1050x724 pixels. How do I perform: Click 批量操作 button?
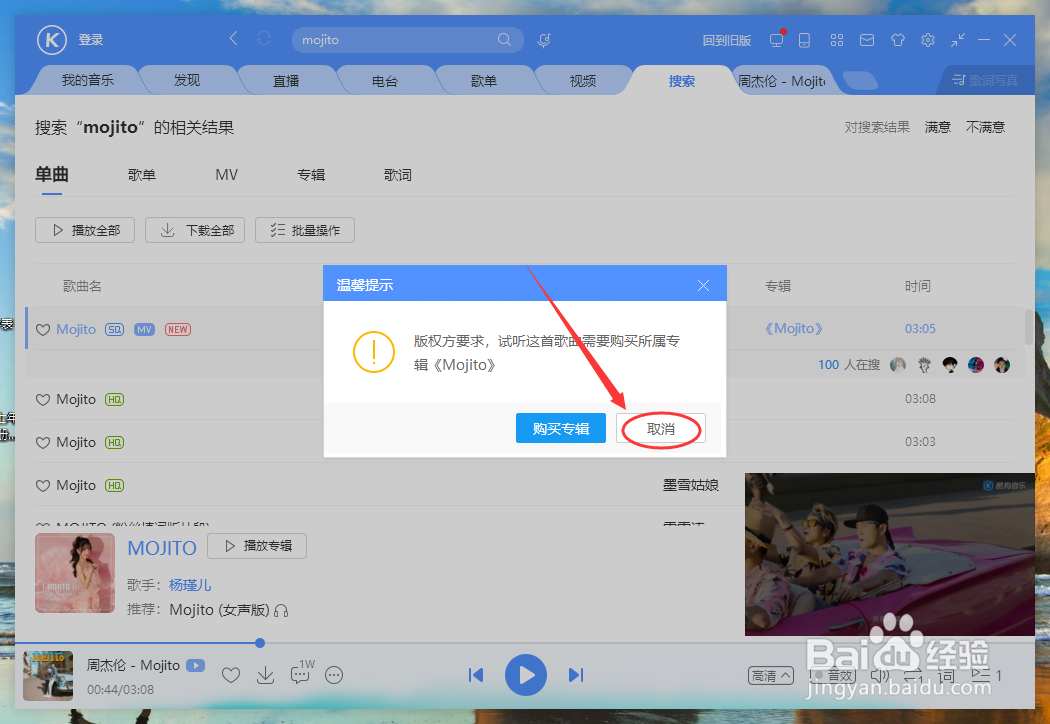tap(305, 230)
